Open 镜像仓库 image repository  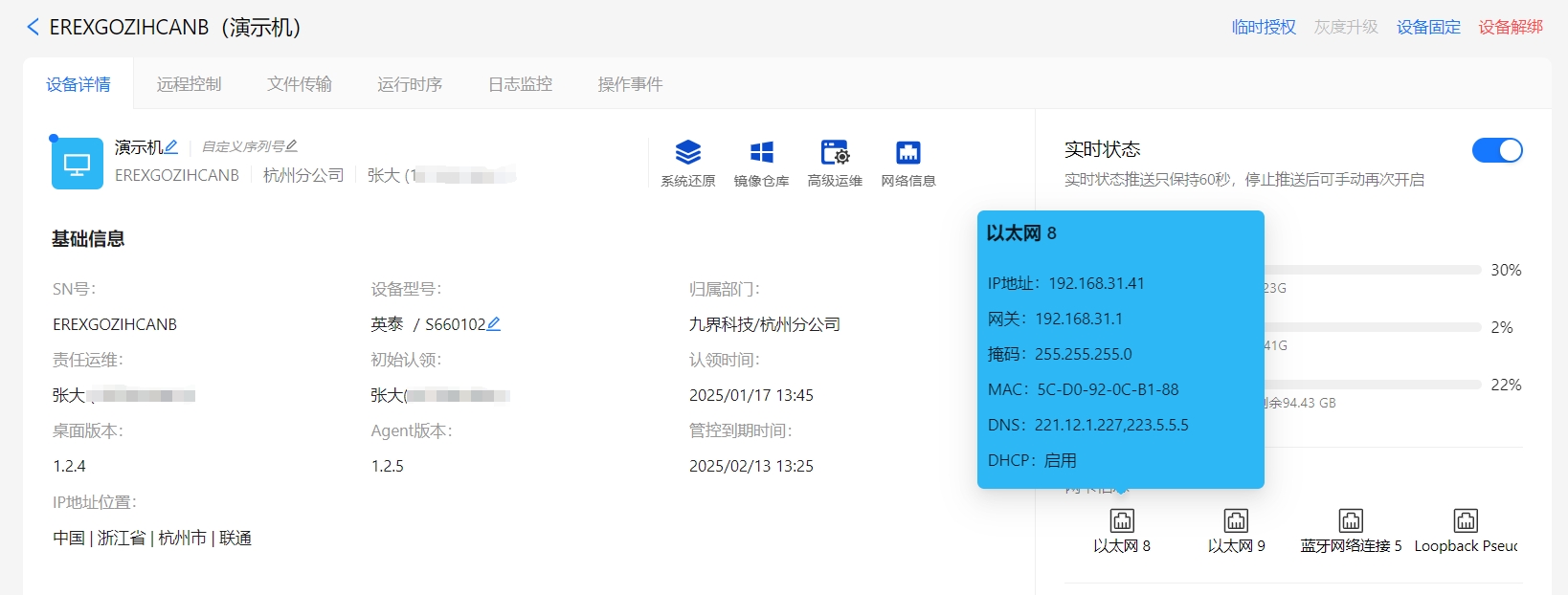tap(762, 163)
